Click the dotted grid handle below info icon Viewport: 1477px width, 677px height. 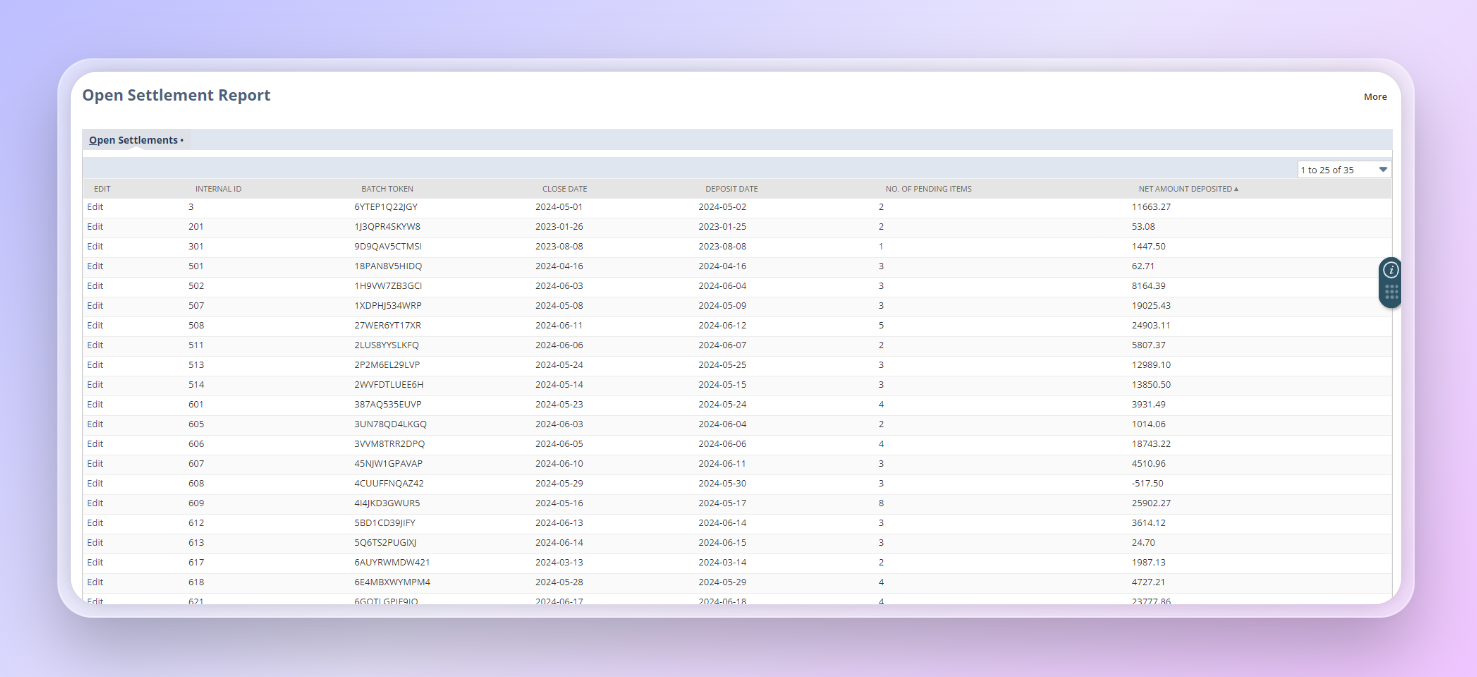coord(1391,293)
